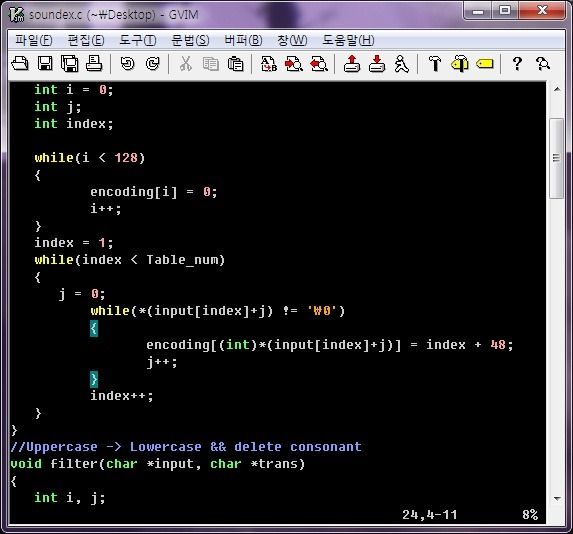
Task: Click the scrollbar down arrow
Action: tap(557, 499)
